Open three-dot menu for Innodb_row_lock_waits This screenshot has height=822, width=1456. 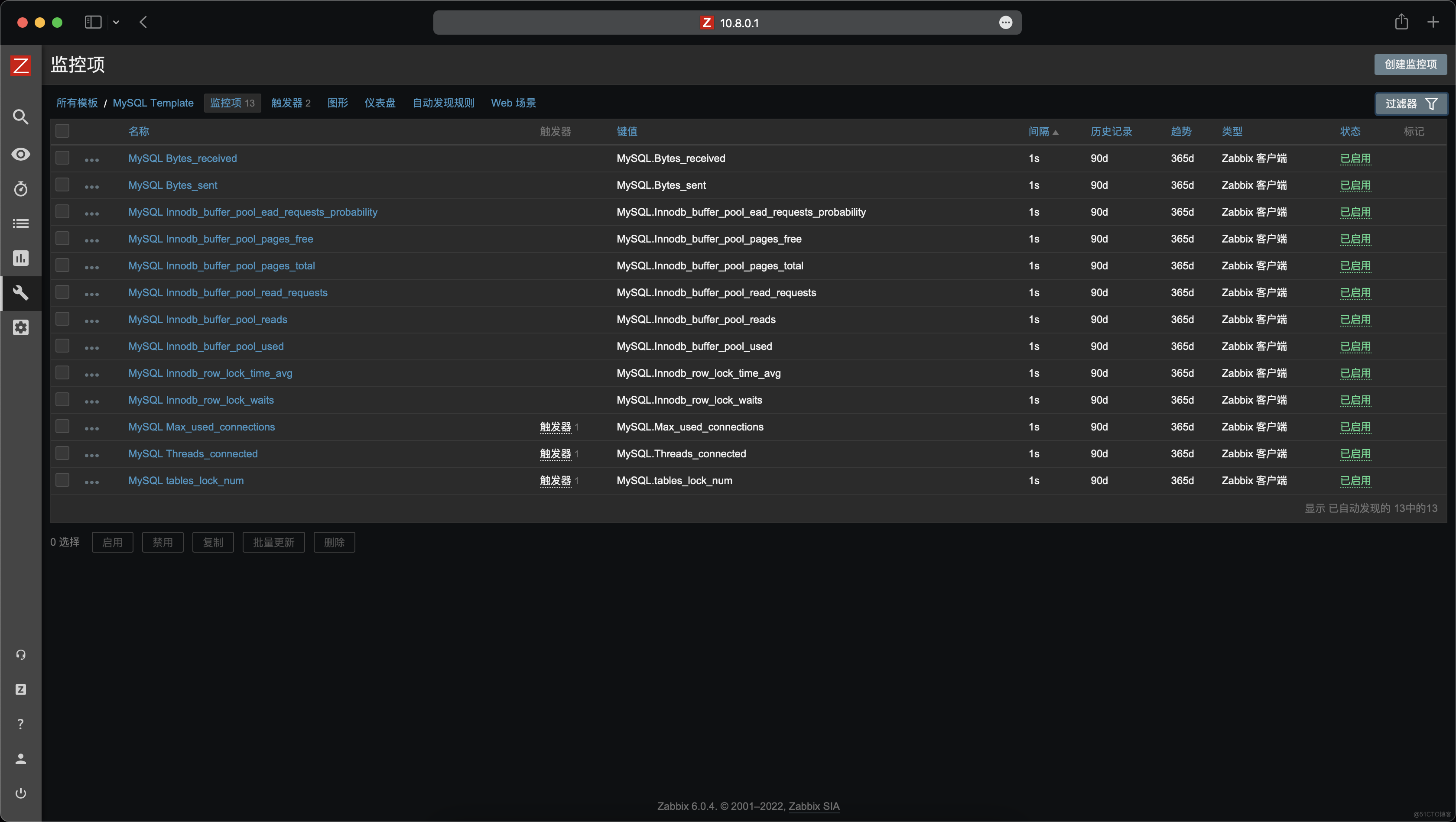[91, 401]
